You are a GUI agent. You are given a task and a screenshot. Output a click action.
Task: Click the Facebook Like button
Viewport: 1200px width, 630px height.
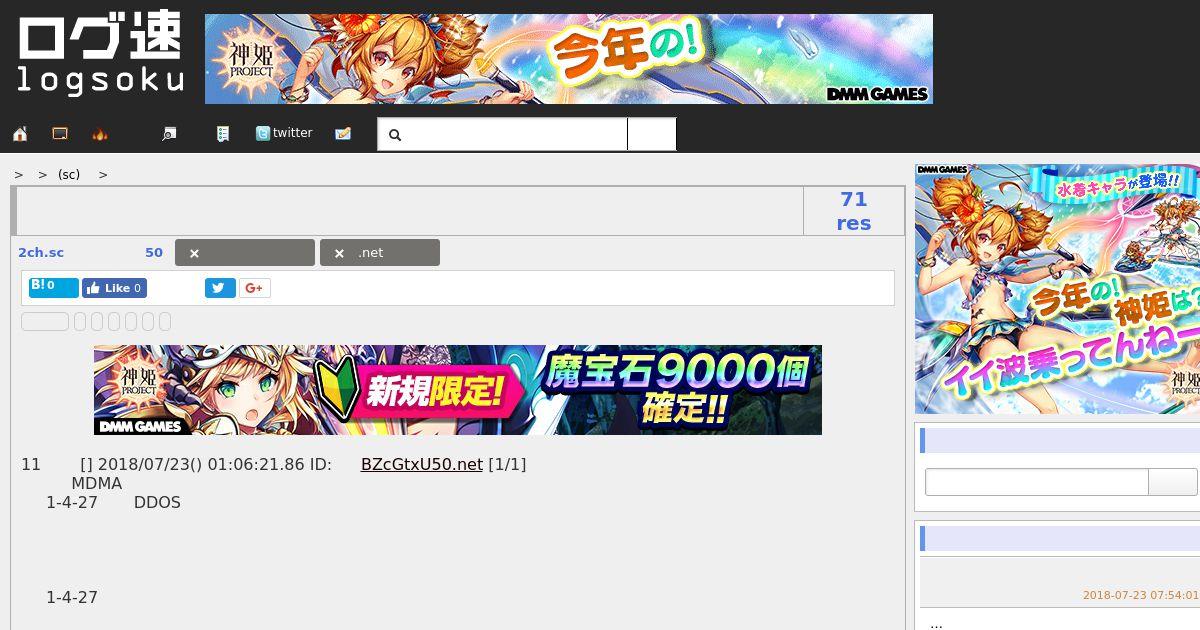115,288
